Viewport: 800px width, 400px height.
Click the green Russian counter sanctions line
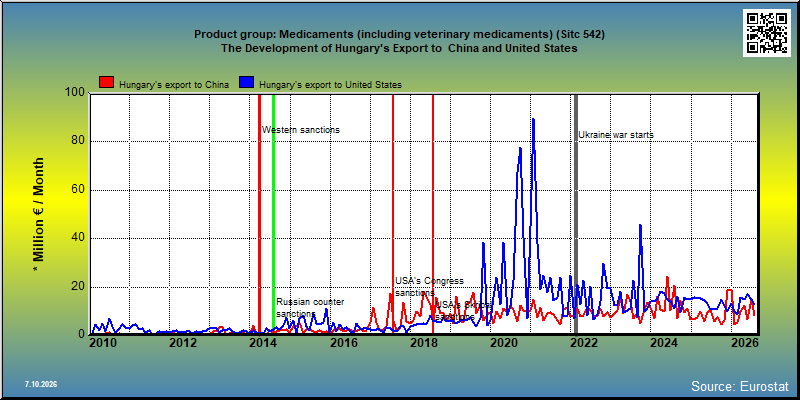[x=273, y=214]
